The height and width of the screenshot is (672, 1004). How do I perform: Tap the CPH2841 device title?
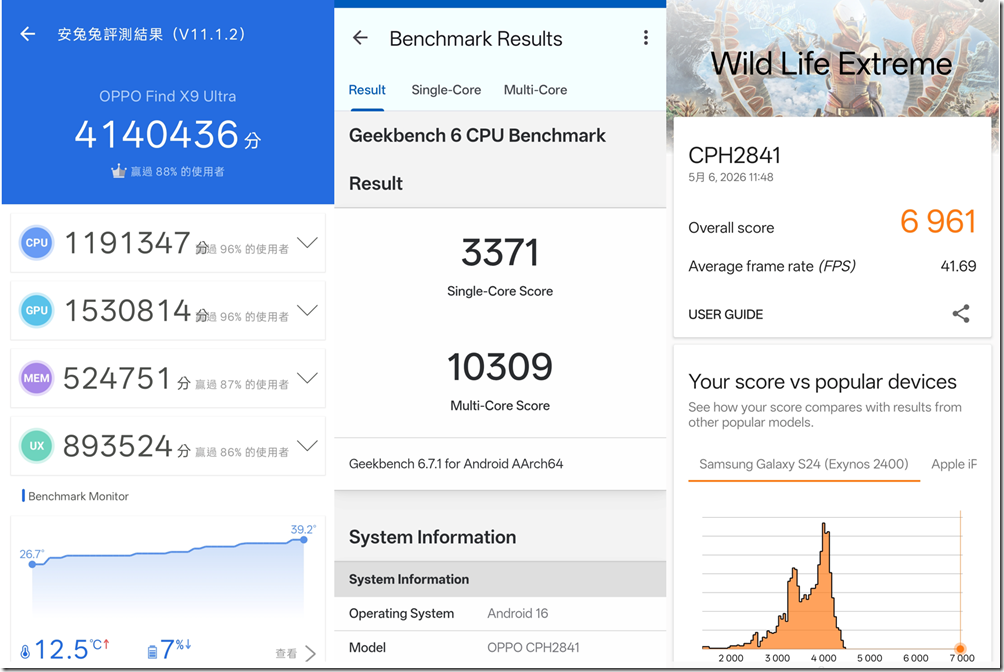tap(734, 155)
